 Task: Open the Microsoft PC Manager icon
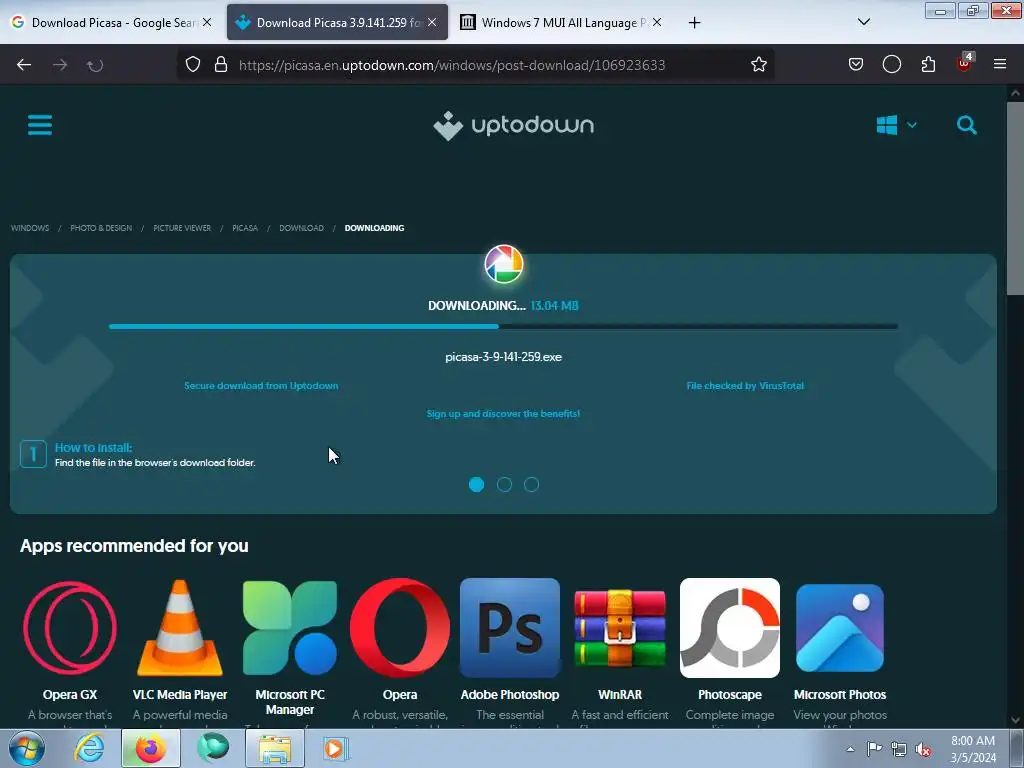pyautogui.click(x=290, y=628)
